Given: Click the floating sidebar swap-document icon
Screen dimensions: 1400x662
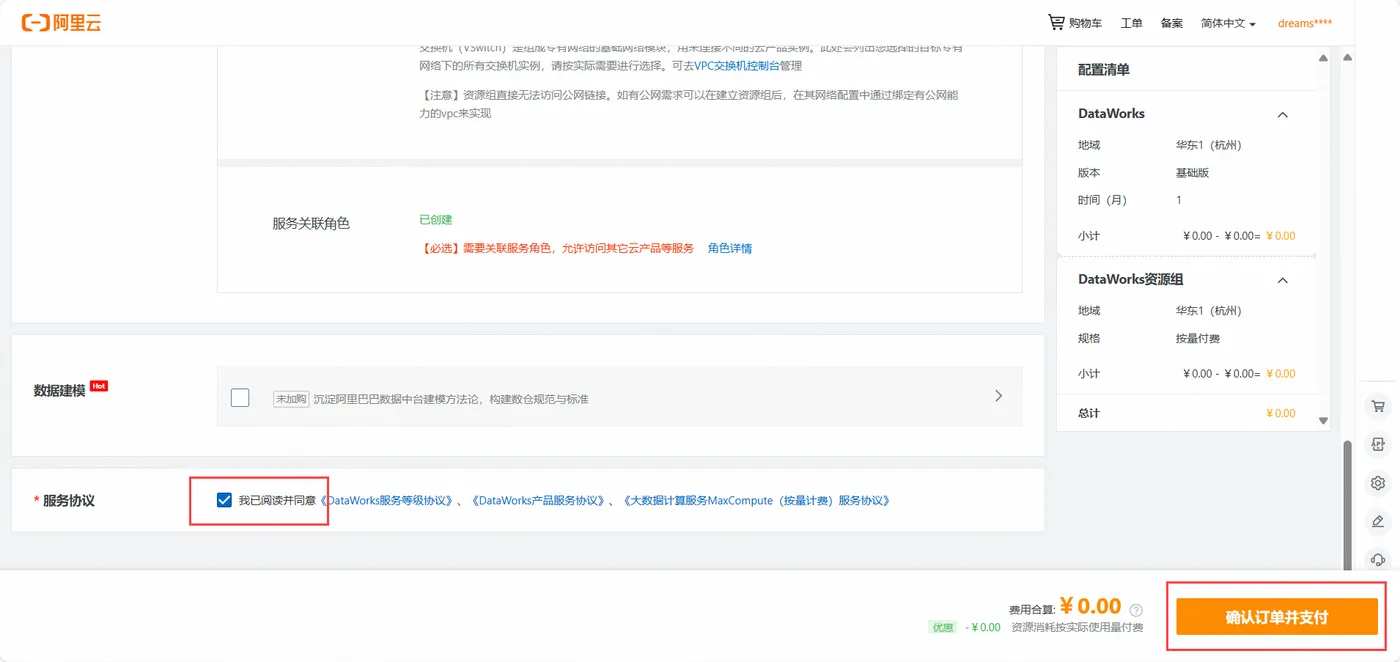Looking at the screenshot, I should click(1378, 444).
